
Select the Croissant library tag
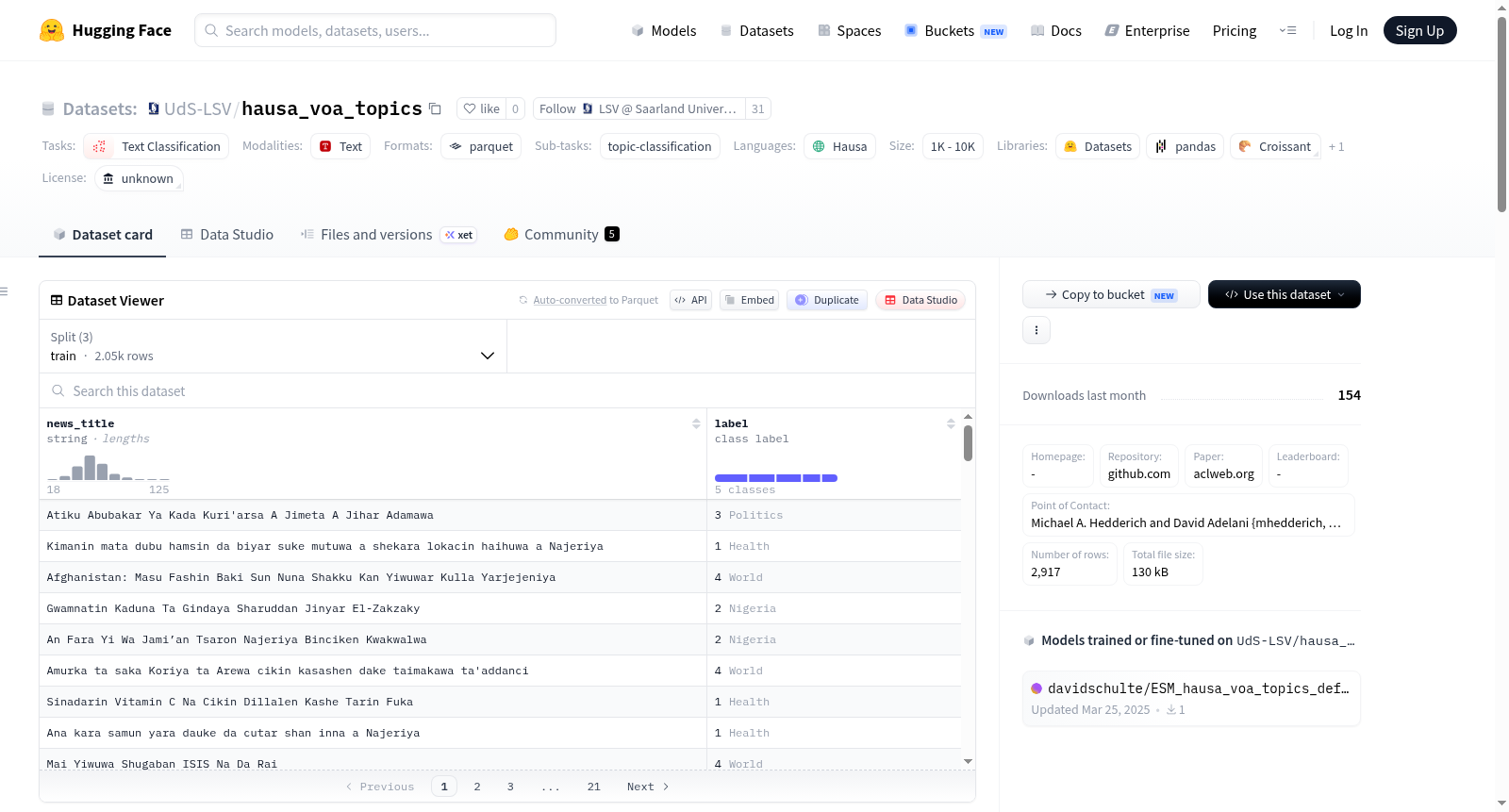(1275, 146)
